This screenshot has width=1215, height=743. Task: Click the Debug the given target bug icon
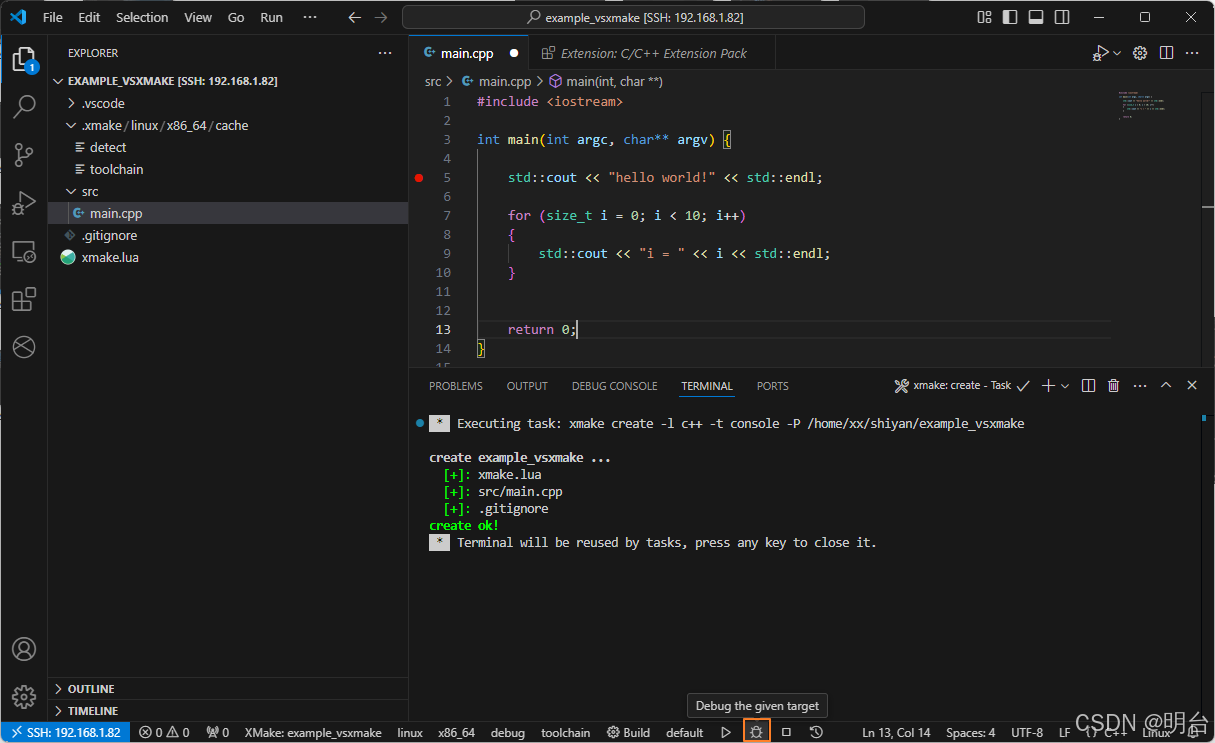757,732
